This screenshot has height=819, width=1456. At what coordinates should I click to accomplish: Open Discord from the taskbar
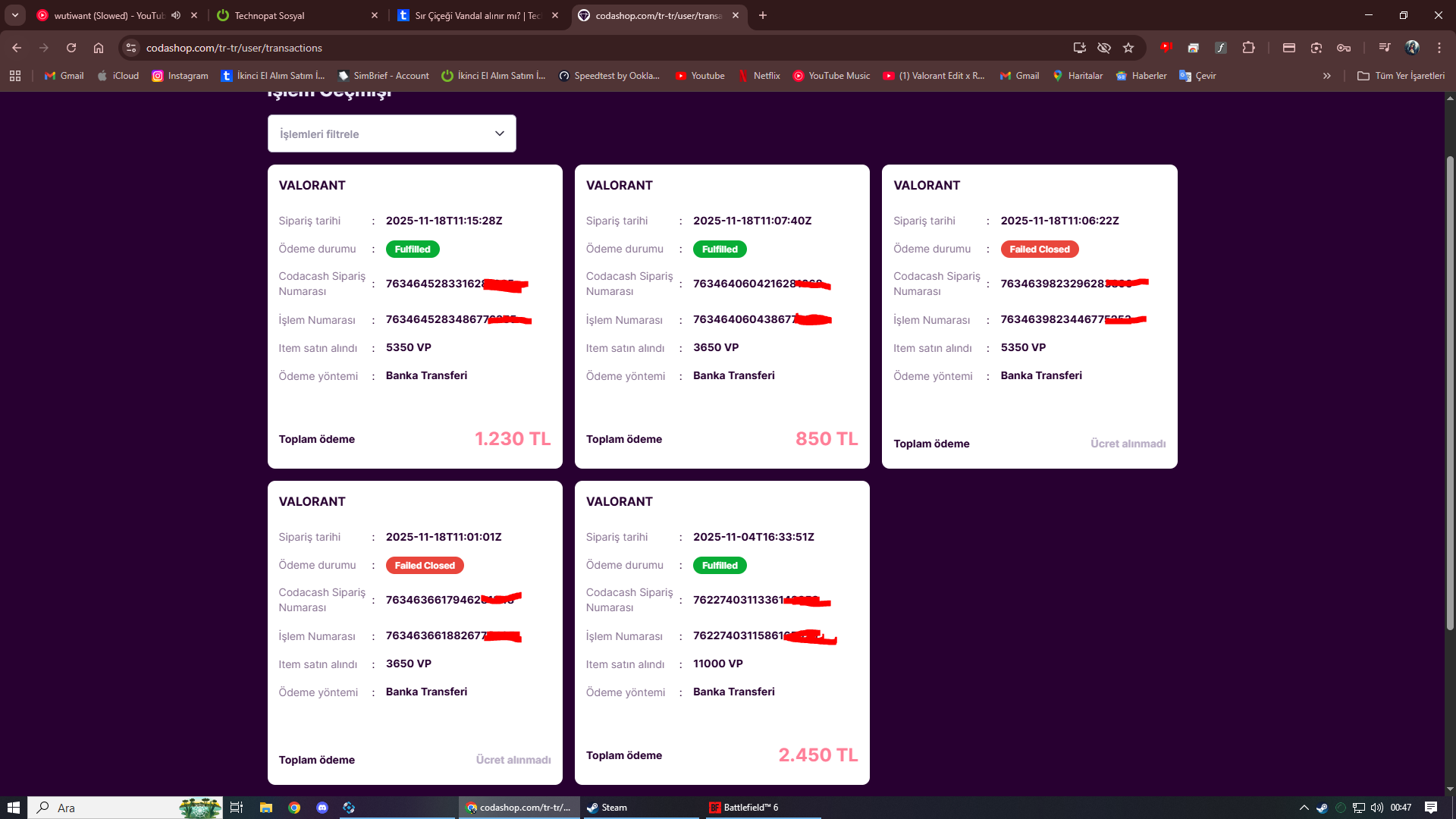322,808
